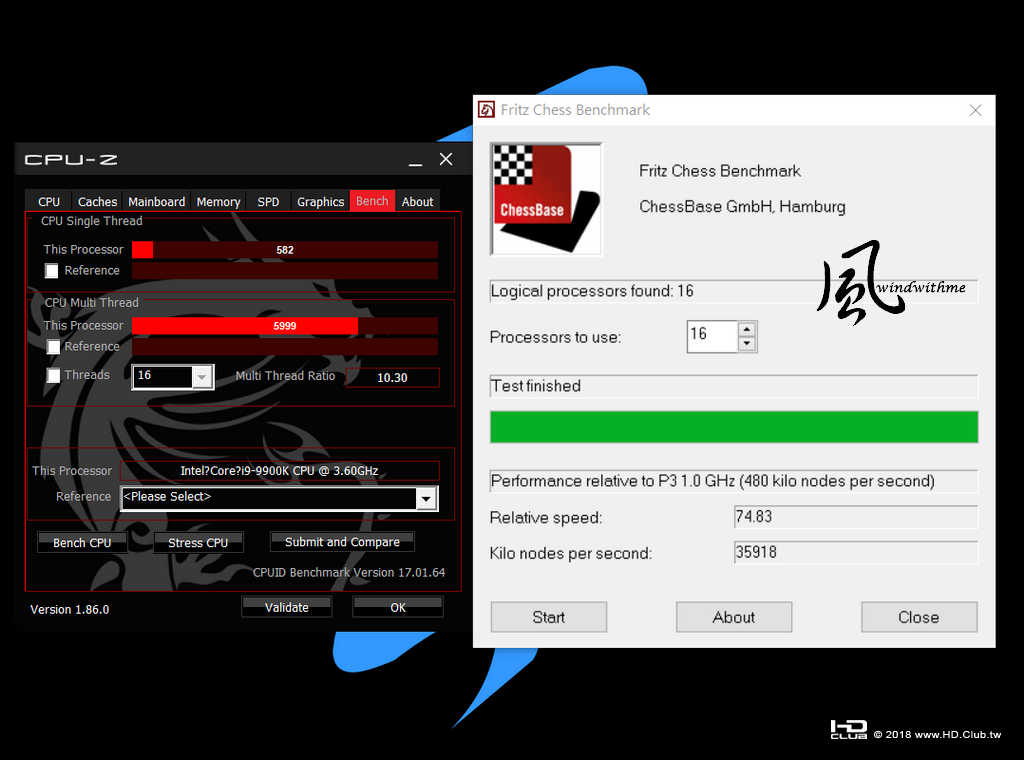
Task: Click the multi thread Reference empty bar
Action: click(285, 347)
